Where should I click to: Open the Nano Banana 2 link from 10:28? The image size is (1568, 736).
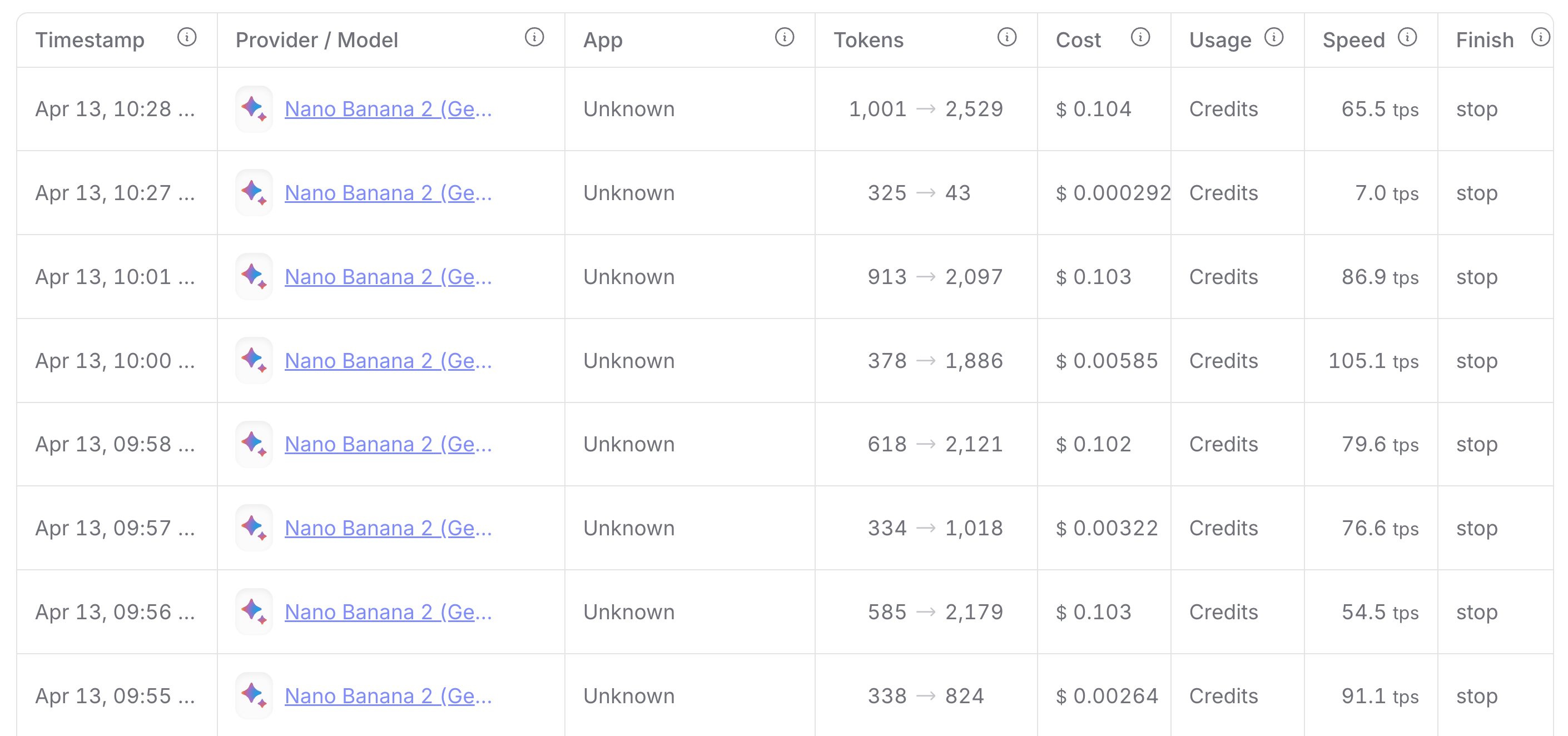coord(388,109)
